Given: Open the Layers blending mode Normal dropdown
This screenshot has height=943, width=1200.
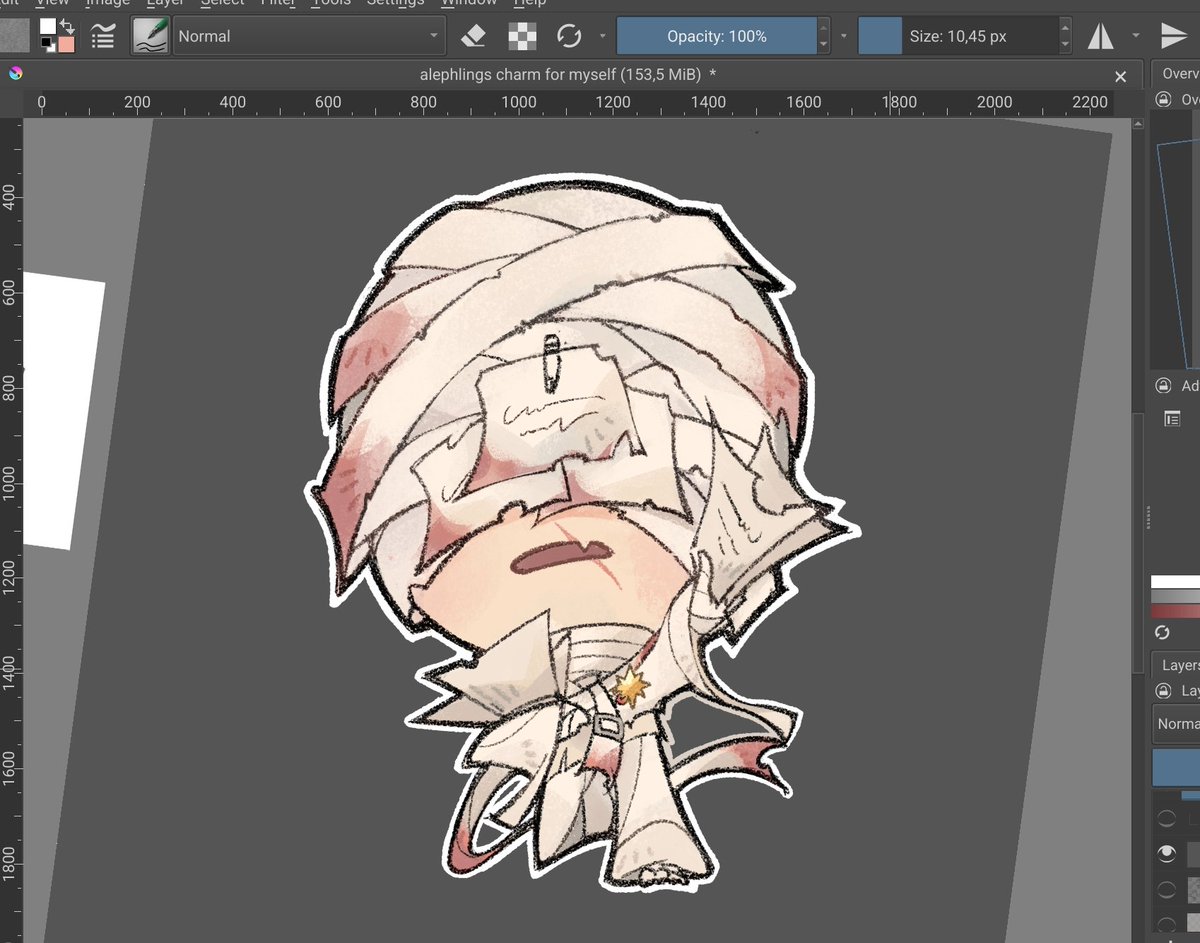Looking at the screenshot, I should click(x=1177, y=723).
